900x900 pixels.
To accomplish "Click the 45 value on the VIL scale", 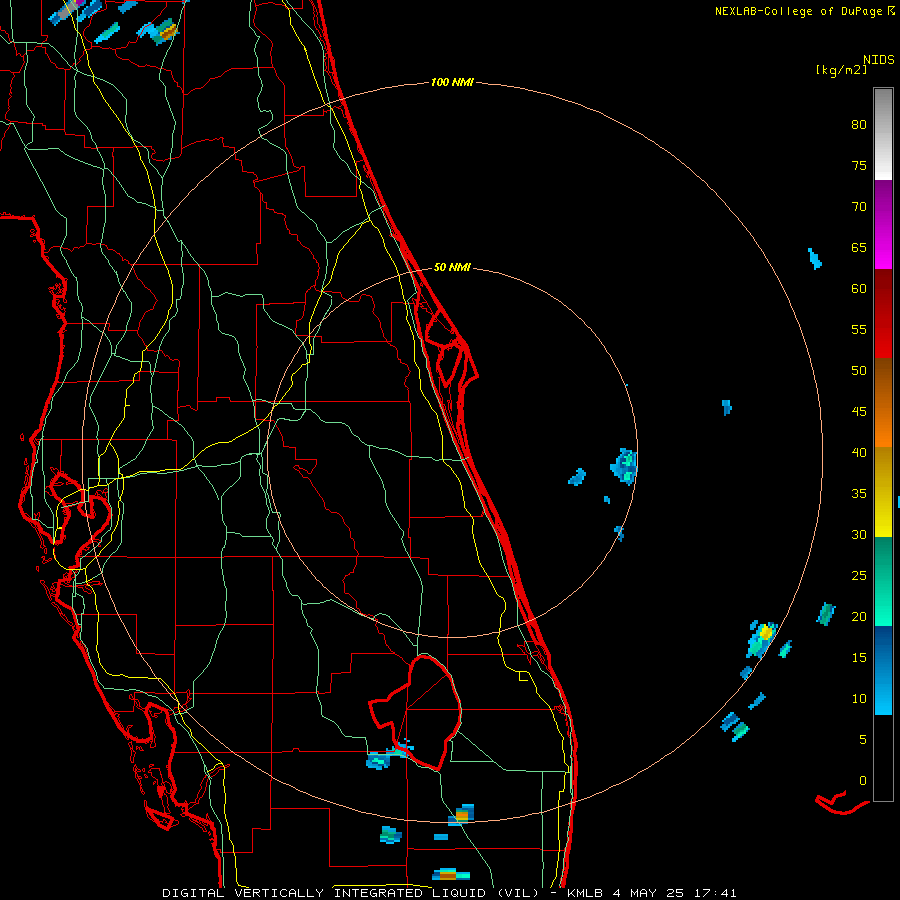I will click(x=859, y=412).
